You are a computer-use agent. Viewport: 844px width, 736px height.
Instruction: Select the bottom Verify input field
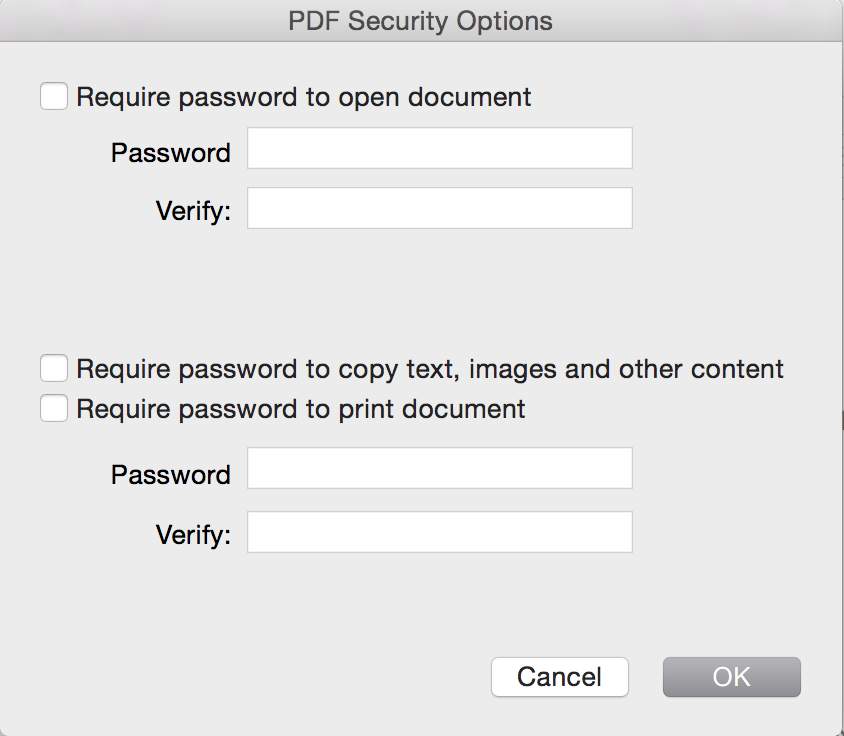point(439,532)
